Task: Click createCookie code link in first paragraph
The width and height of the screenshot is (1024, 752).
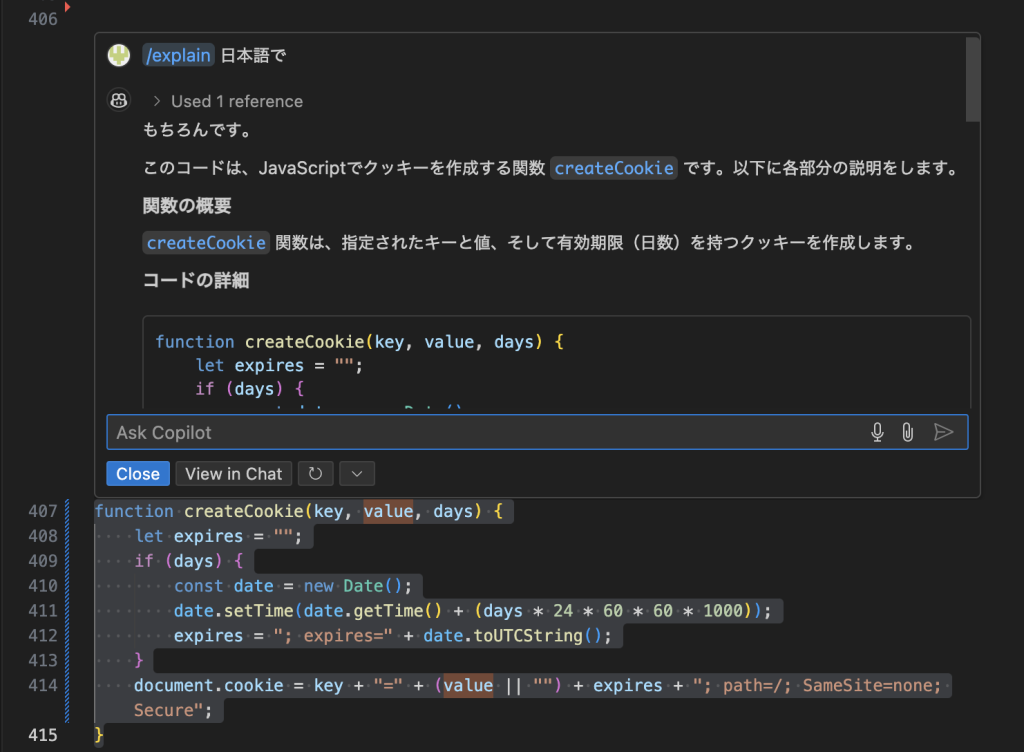Action: [613, 168]
